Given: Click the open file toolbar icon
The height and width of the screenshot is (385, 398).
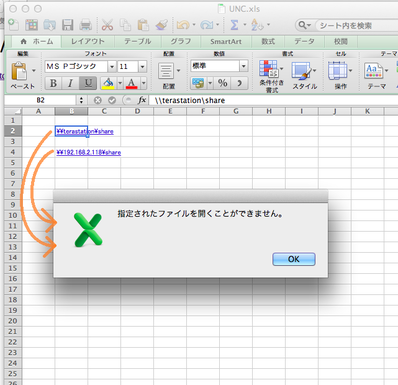Looking at the screenshot, I should [49, 25].
